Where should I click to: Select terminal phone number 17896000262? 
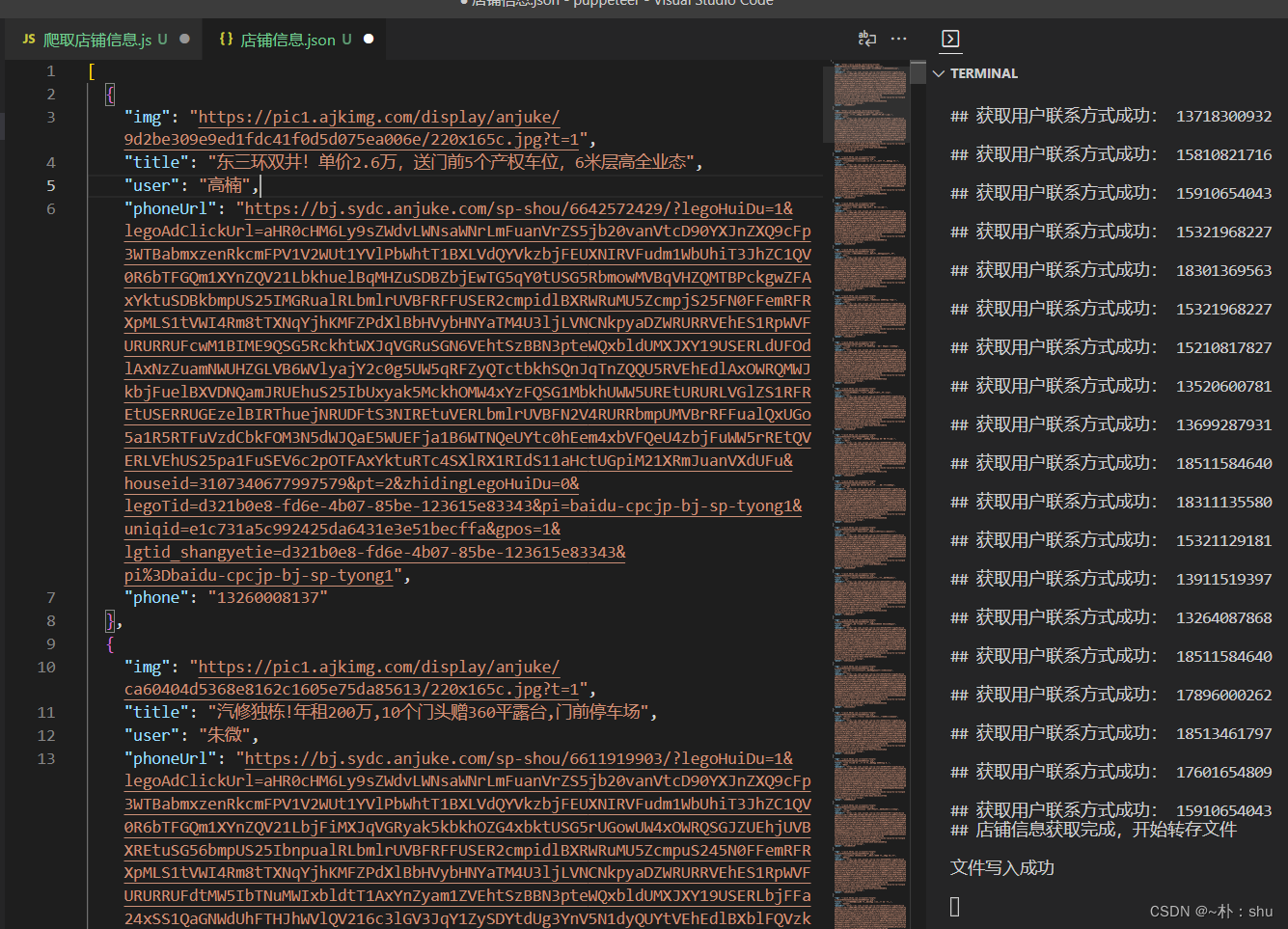click(1223, 695)
